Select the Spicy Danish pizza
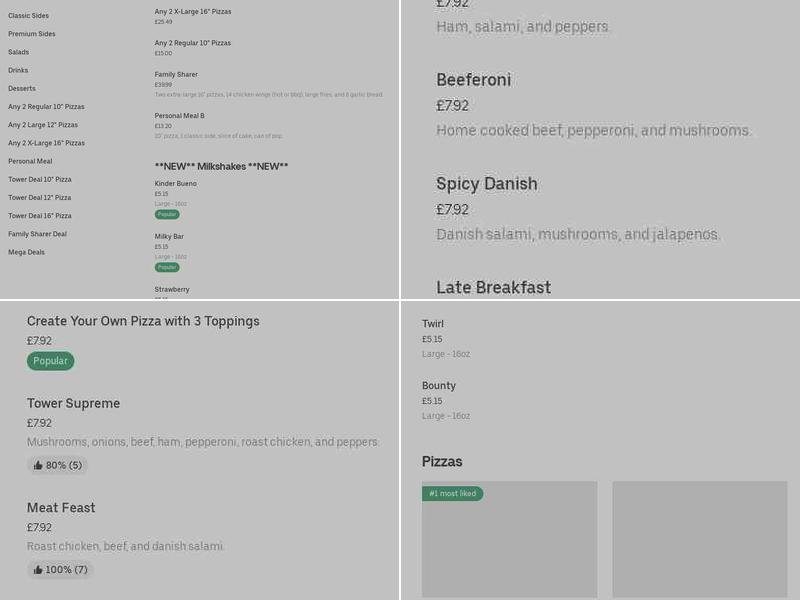 (x=487, y=184)
